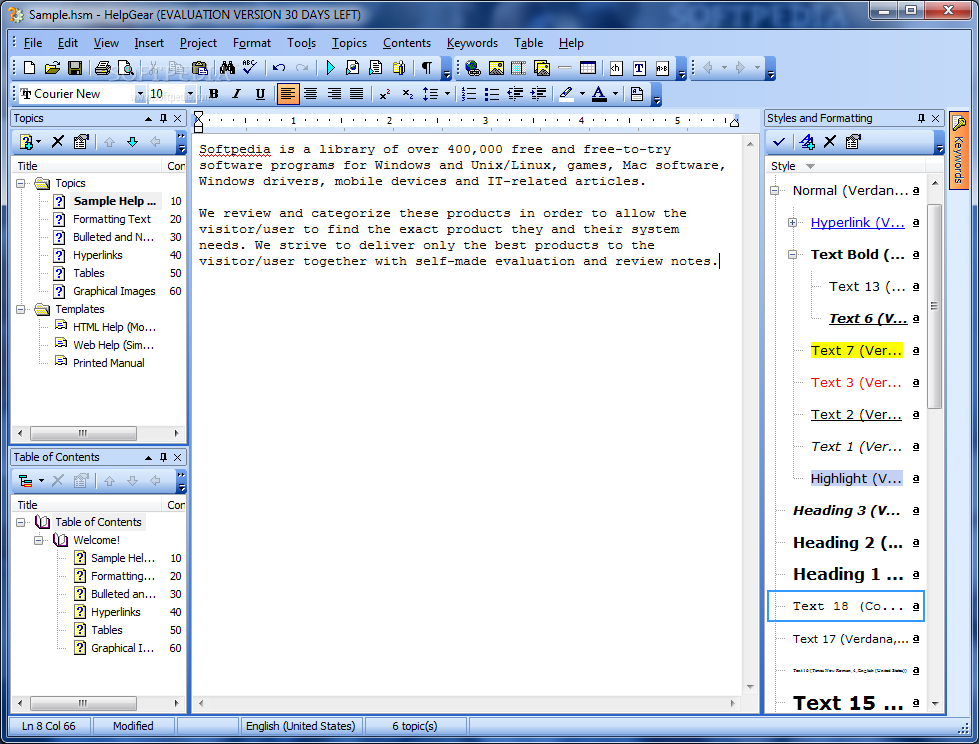Screen dimensions: 979x744
Task: Open the Table menu
Action: [x=528, y=43]
